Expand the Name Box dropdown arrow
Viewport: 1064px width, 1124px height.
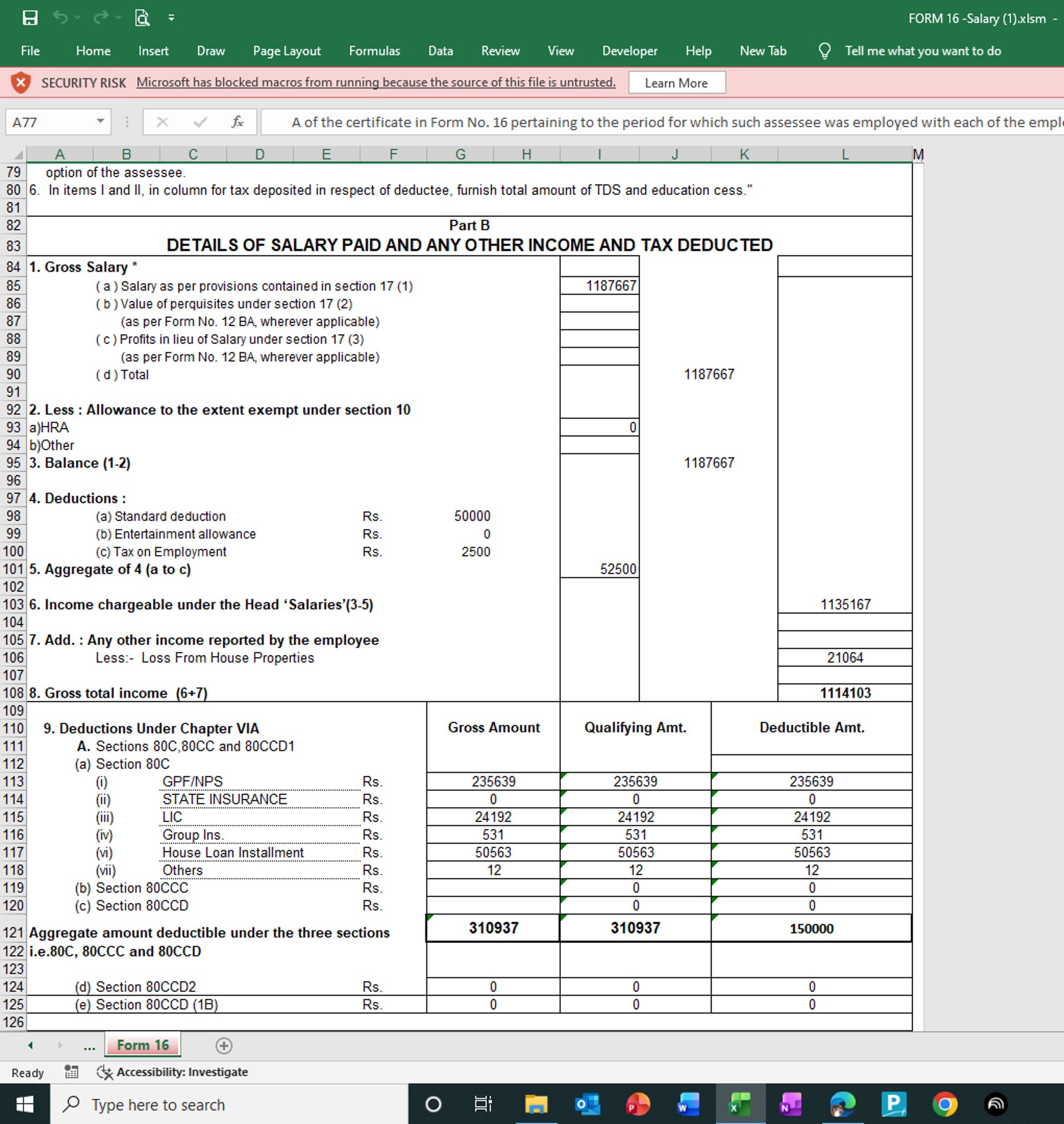click(100, 121)
